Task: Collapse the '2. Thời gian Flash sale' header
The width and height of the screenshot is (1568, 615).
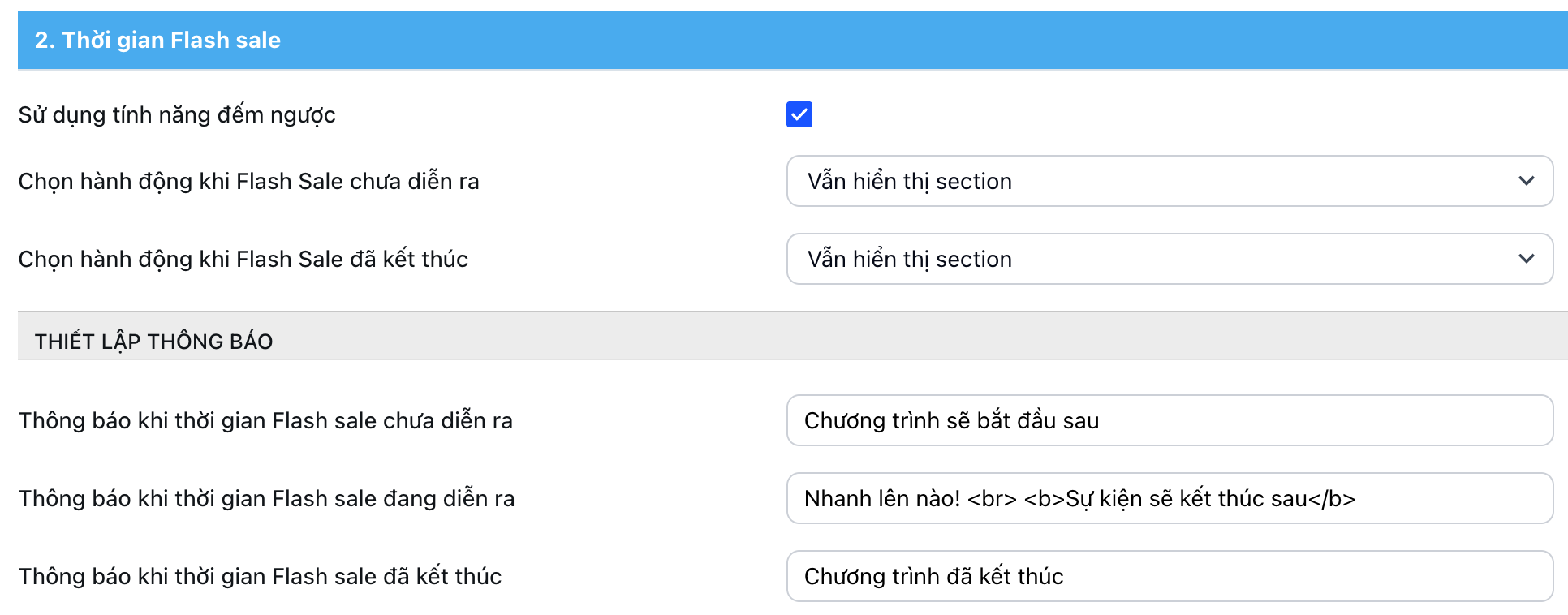Action: [157, 40]
